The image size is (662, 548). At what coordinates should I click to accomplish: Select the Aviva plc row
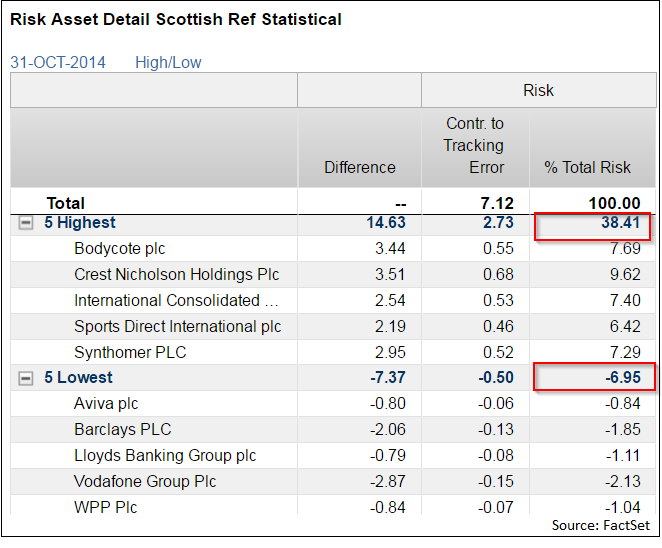[x=106, y=404]
